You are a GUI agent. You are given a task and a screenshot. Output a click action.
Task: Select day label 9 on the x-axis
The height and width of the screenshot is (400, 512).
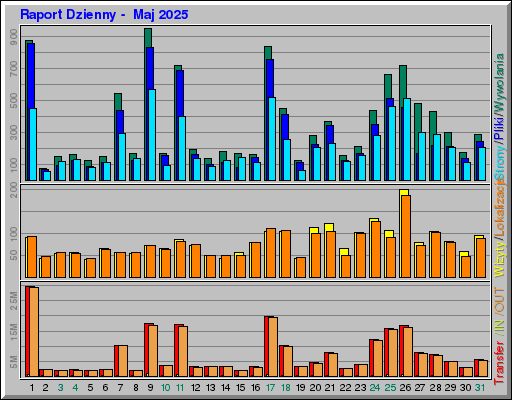pos(150,388)
